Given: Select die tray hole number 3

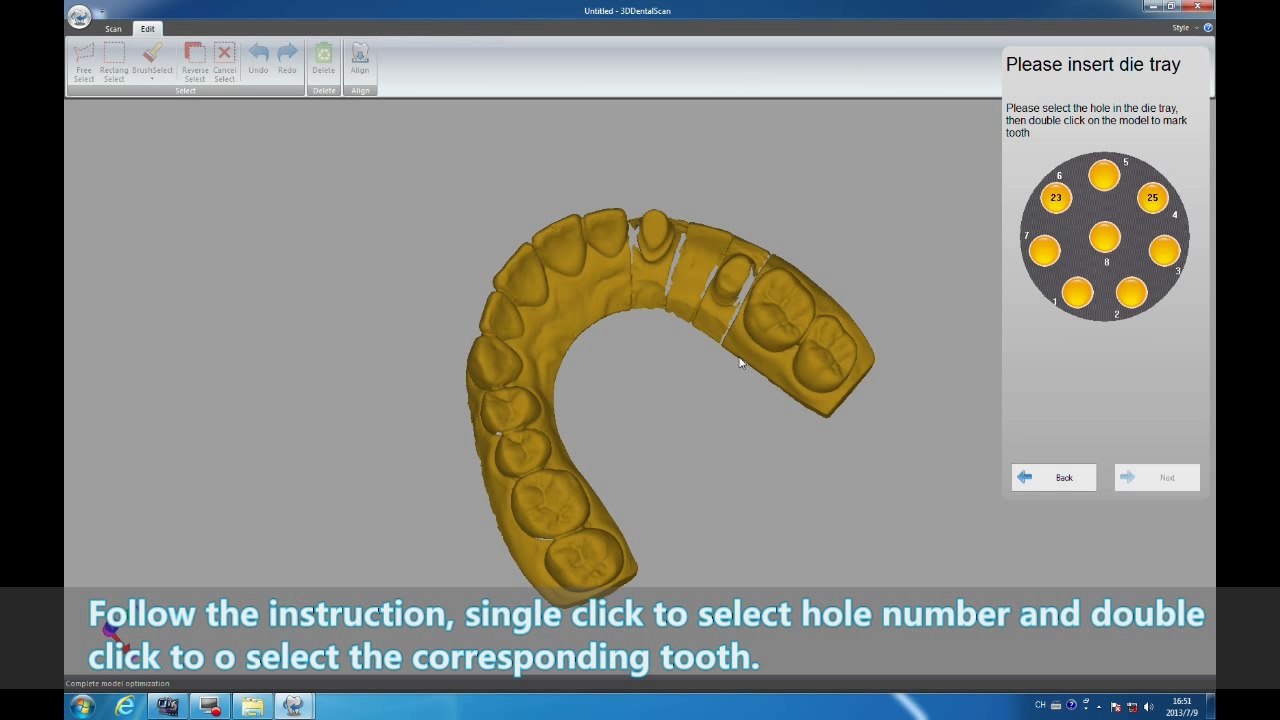Looking at the screenshot, I should click(x=1164, y=251).
